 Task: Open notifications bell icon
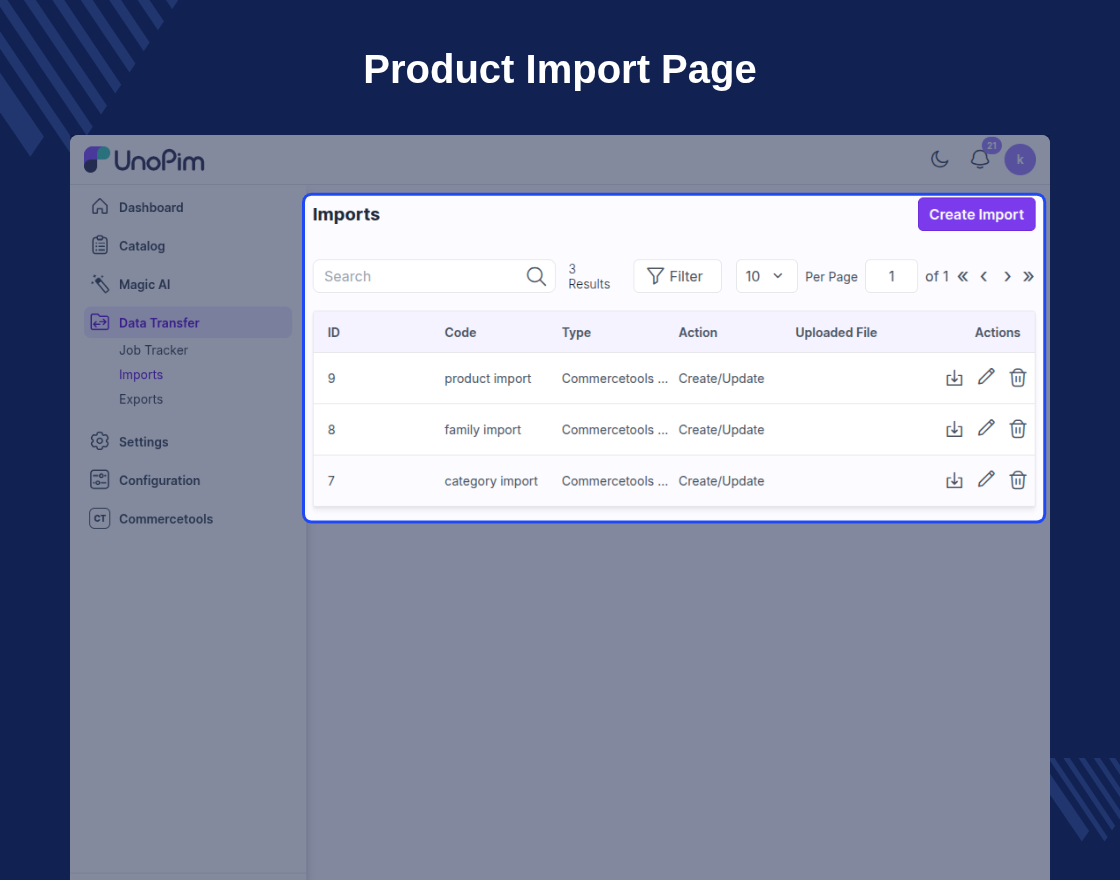[x=980, y=159]
